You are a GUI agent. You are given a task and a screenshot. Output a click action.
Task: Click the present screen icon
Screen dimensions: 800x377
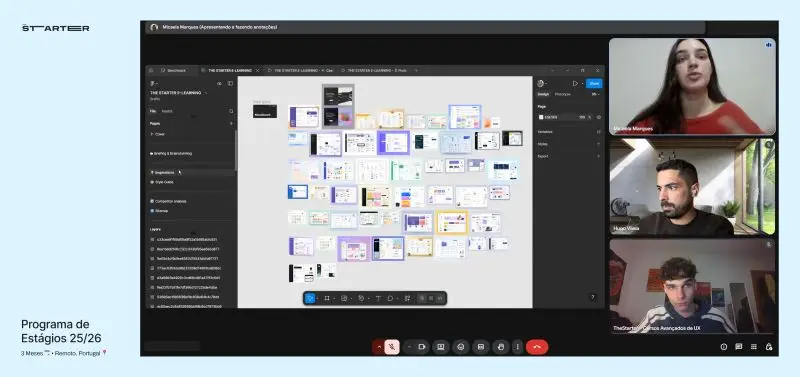[x=441, y=347]
